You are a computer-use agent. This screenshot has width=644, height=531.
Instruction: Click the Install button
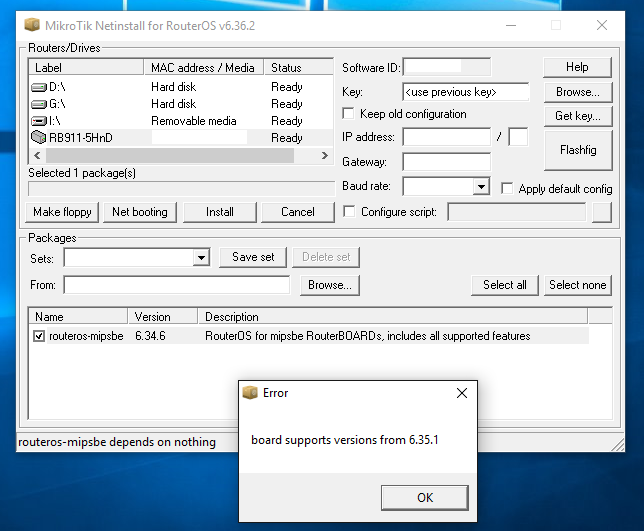pyautogui.click(x=220, y=212)
